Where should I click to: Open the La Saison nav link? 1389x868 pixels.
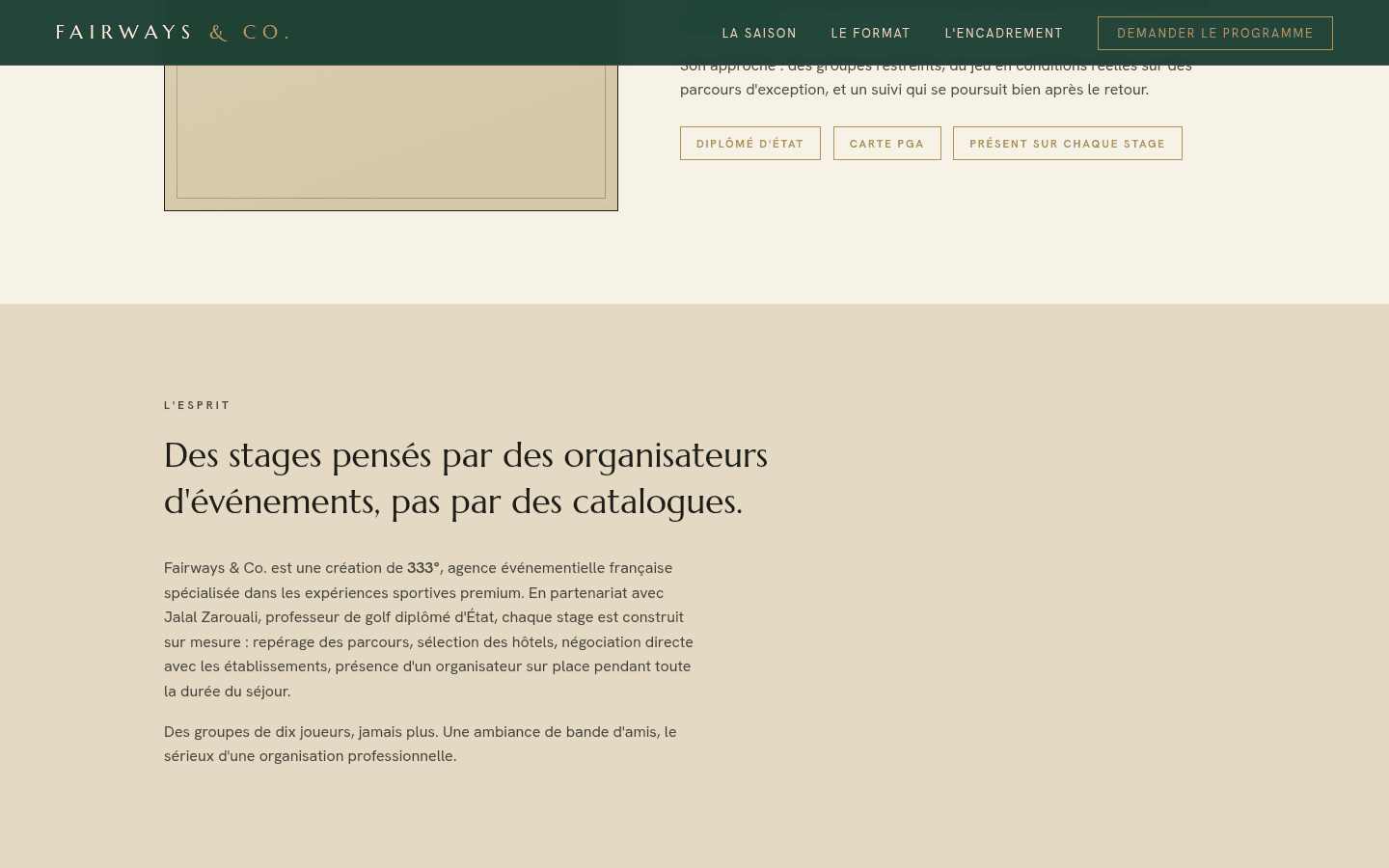tap(759, 33)
